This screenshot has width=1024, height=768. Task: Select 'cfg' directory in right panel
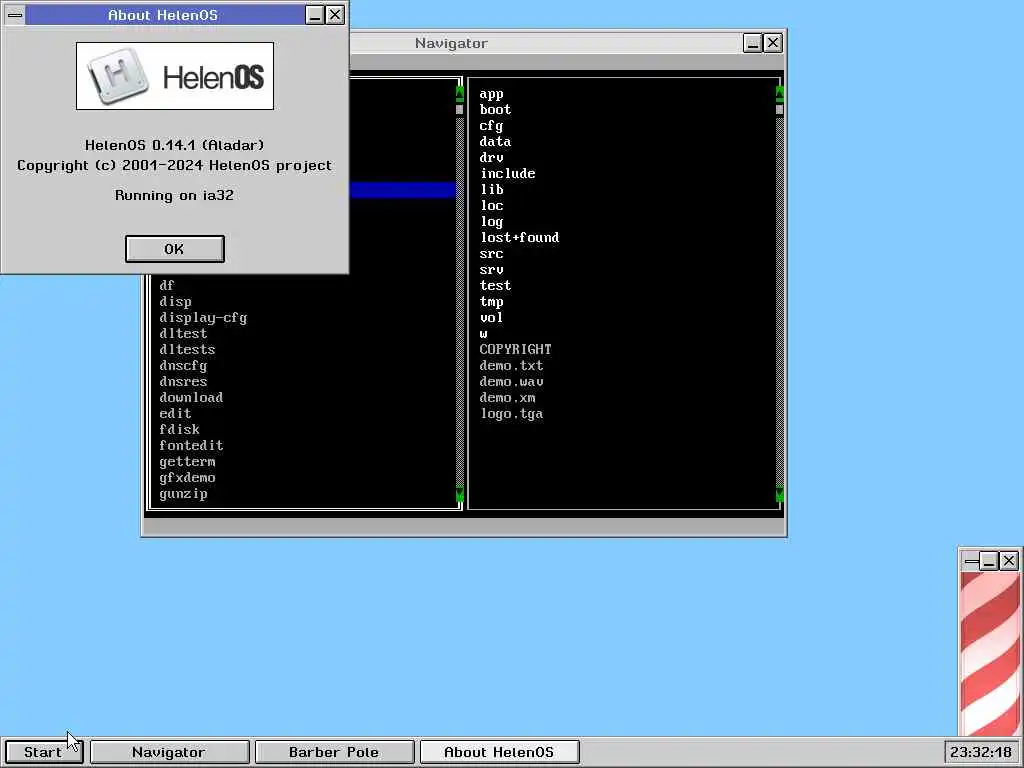pyautogui.click(x=491, y=126)
